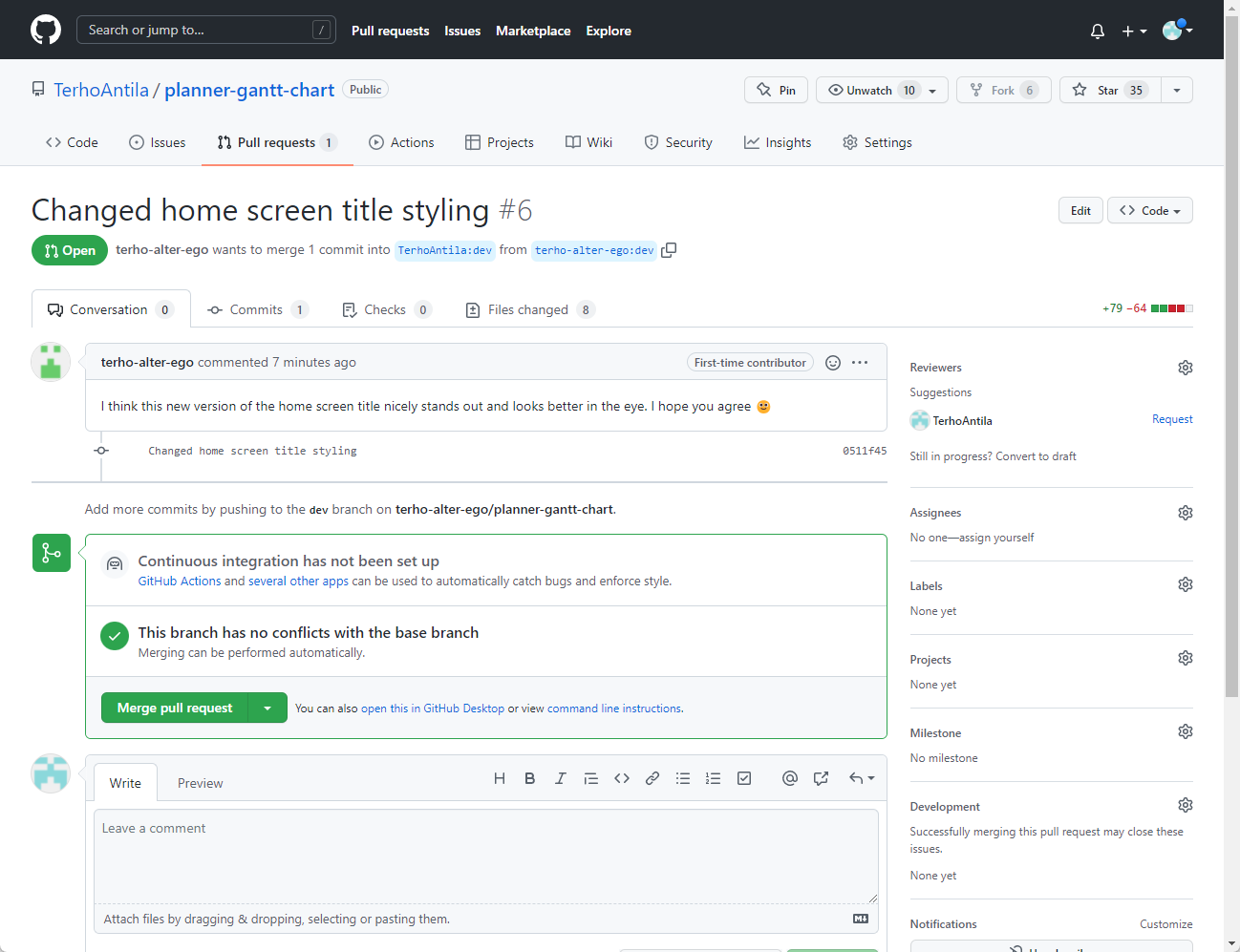Open the Commits tab
Image resolution: width=1240 pixels, height=952 pixels.
point(256,309)
